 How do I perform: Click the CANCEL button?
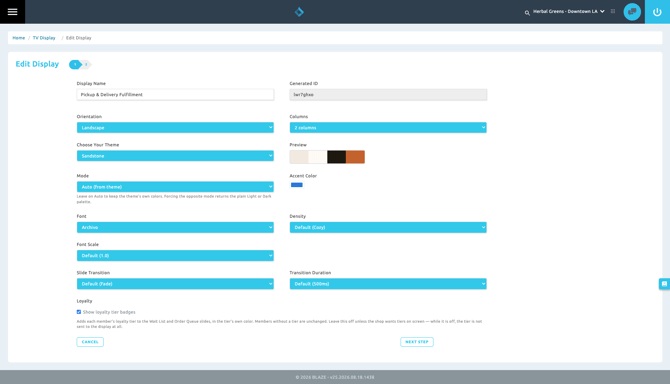pos(90,342)
